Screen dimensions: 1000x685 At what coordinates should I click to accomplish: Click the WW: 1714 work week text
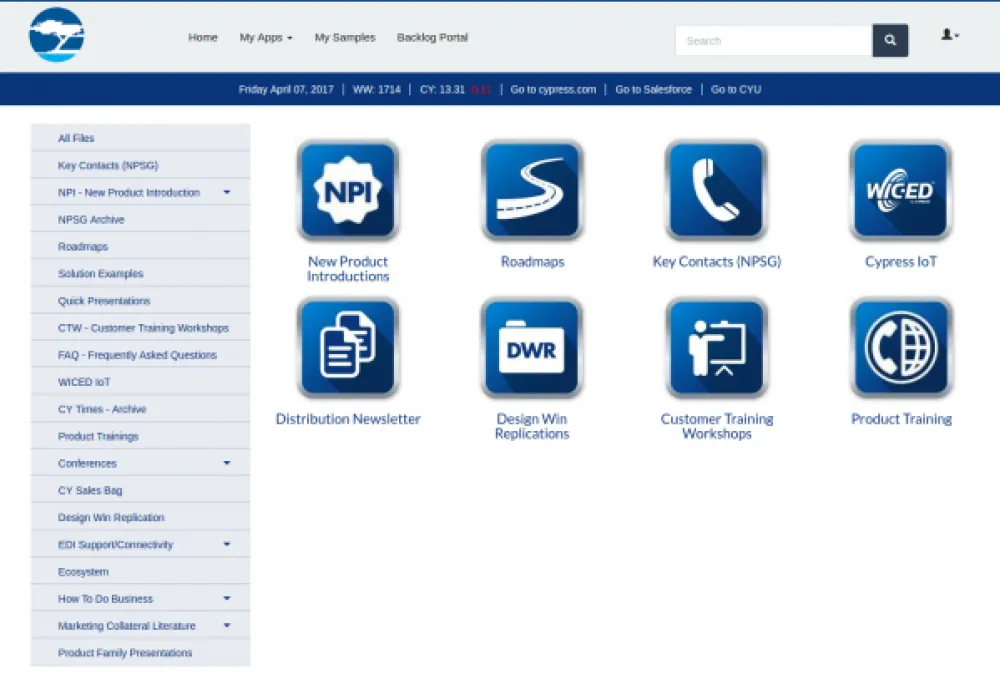(x=376, y=89)
